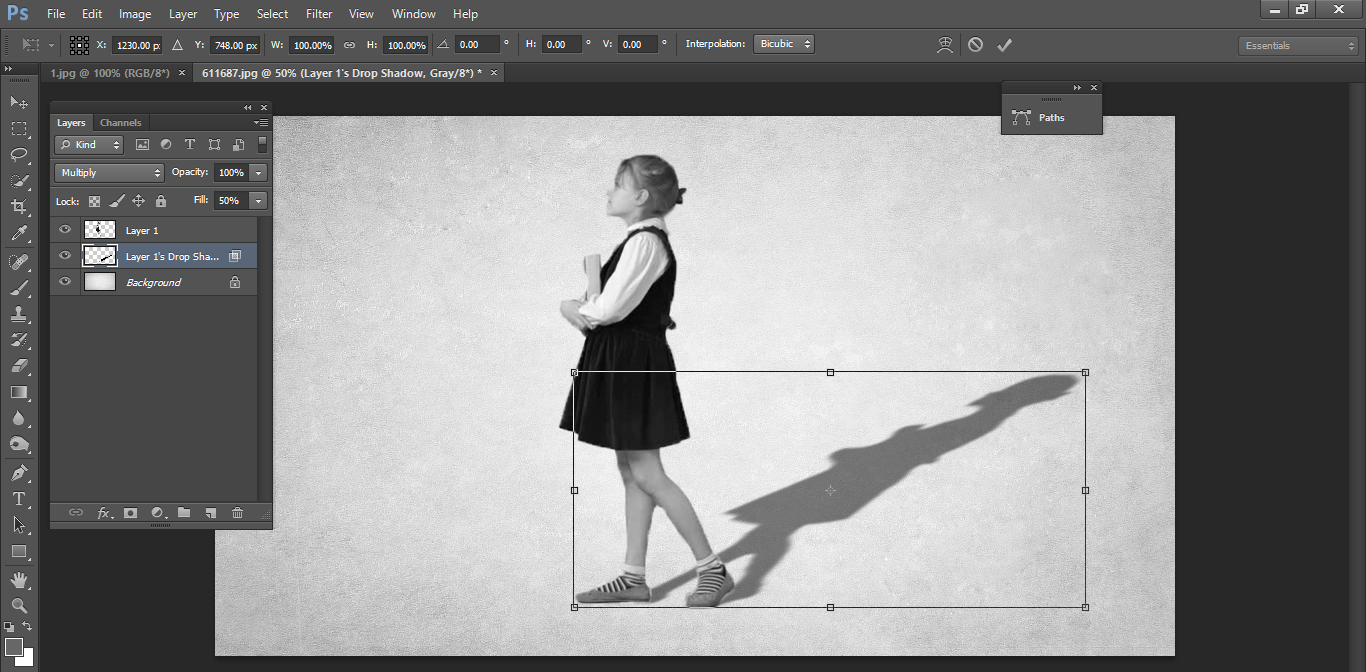This screenshot has width=1366, height=672.
Task: Cancel the transform with the circle-slash button
Action: point(975,44)
